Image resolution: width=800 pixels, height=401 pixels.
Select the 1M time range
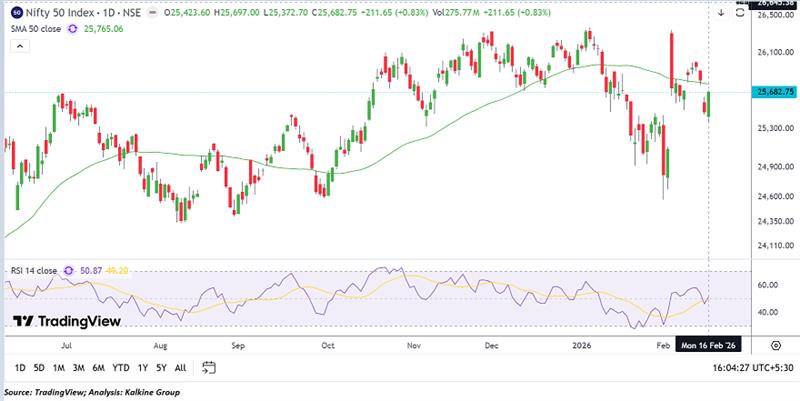[x=60, y=368]
